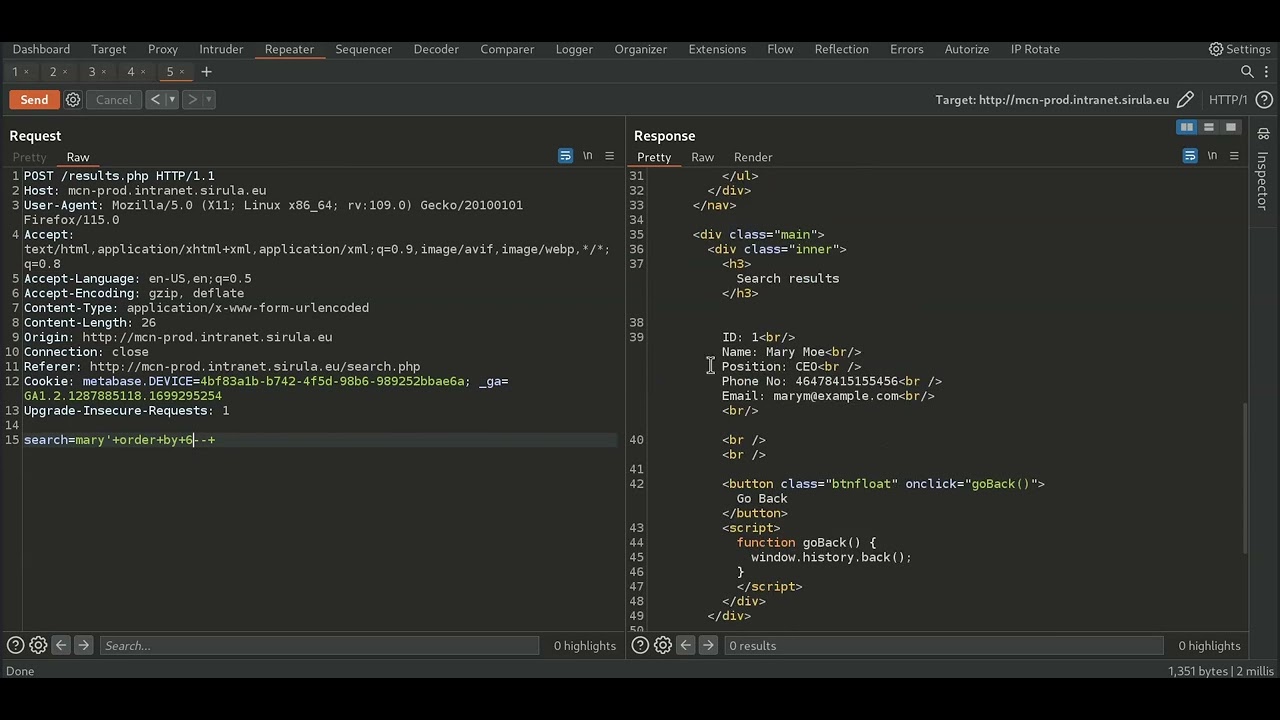The width and height of the screenshot is (1280, 720).
Task: Select Pretty view in Request editor
Action: pos(29,157)
